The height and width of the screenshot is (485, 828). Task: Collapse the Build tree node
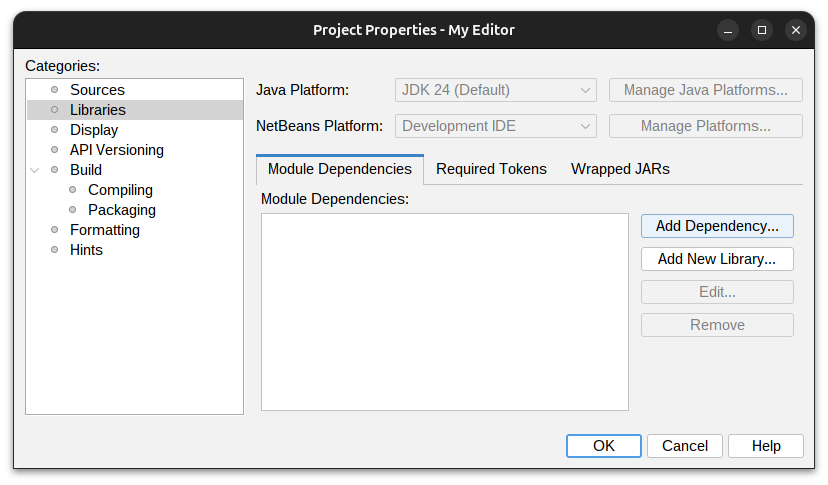[36, 170]
